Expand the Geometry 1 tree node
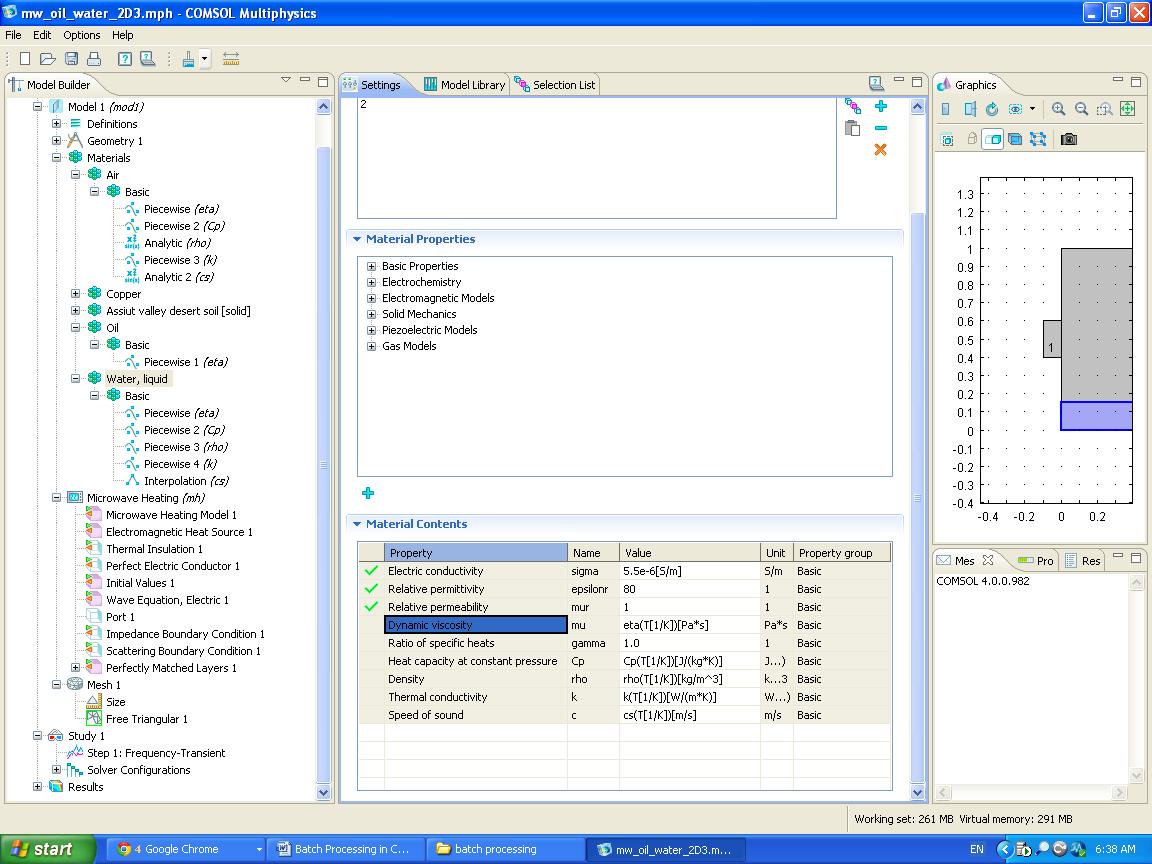 [x=56, y=141]
